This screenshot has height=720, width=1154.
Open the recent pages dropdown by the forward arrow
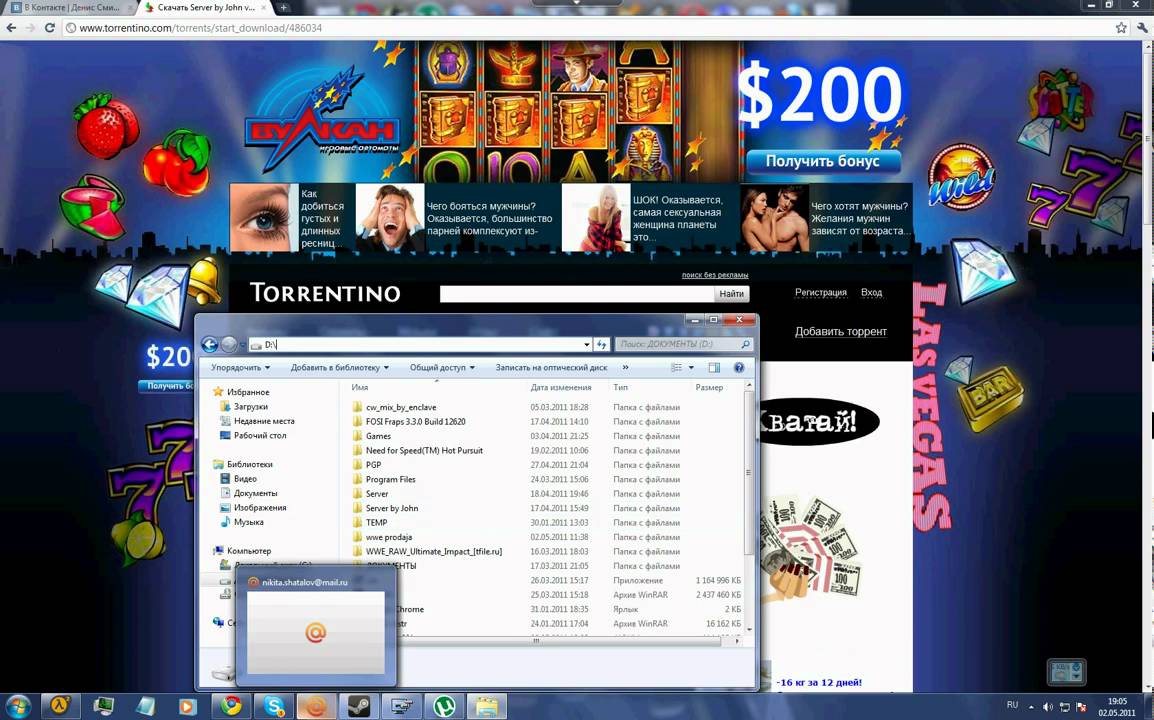(x=244, y=345)
